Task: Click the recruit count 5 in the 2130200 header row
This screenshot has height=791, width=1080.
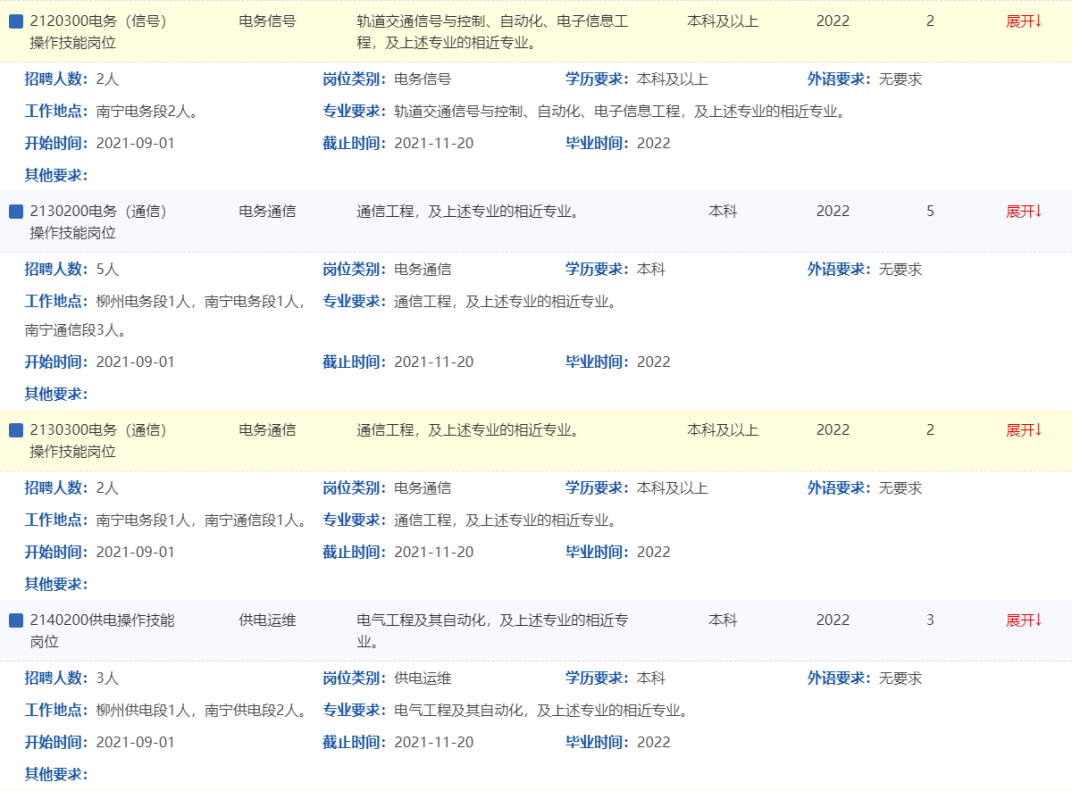Action: pos(930,211)
